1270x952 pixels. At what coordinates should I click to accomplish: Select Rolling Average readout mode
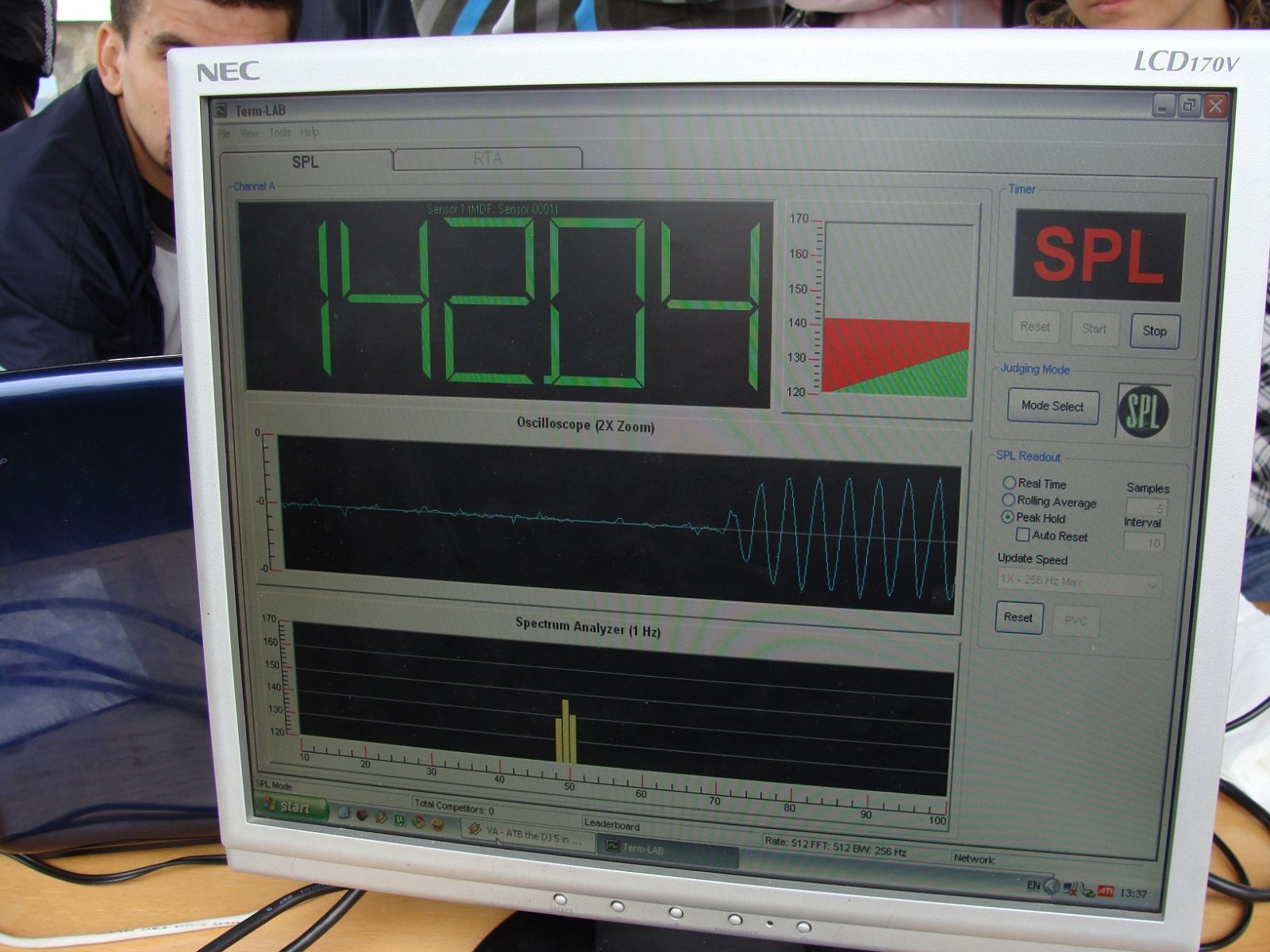pos(1008,500)
